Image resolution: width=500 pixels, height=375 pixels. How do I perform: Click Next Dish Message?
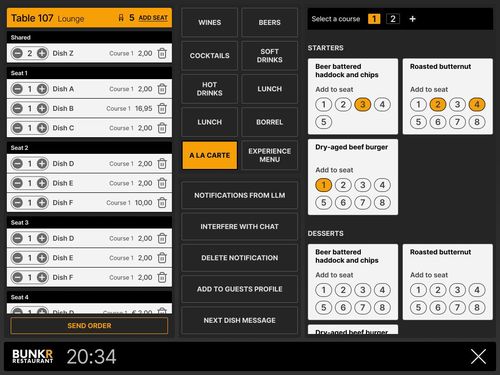tap(239, 320)
